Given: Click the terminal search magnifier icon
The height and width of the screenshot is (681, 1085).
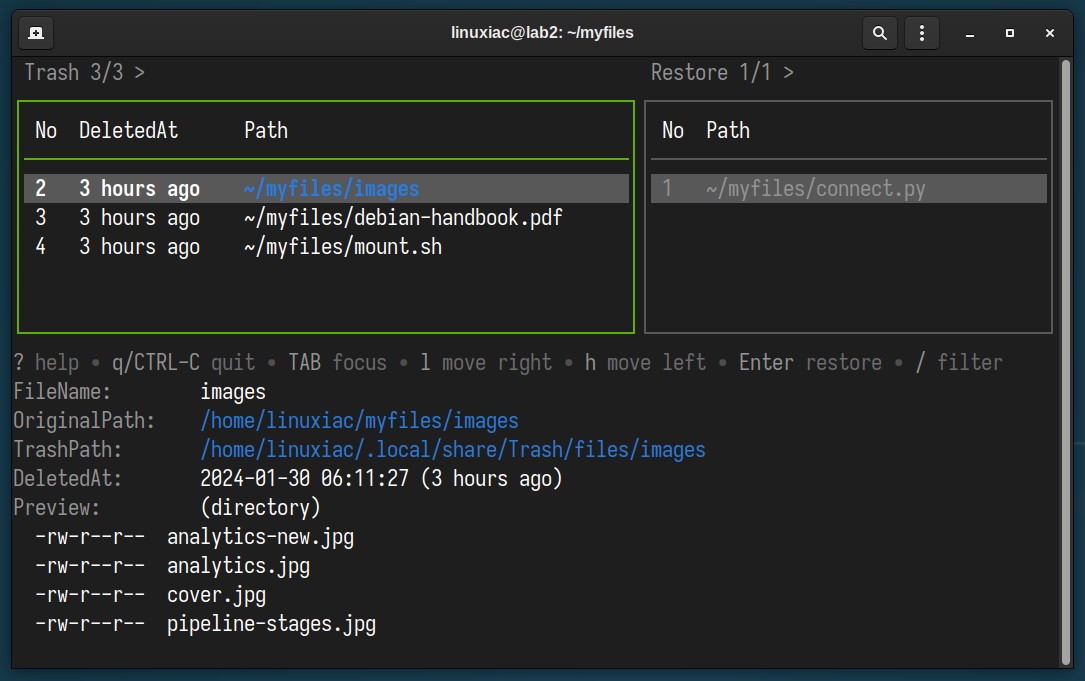Looking at the screenshot, I should point(879,33).
